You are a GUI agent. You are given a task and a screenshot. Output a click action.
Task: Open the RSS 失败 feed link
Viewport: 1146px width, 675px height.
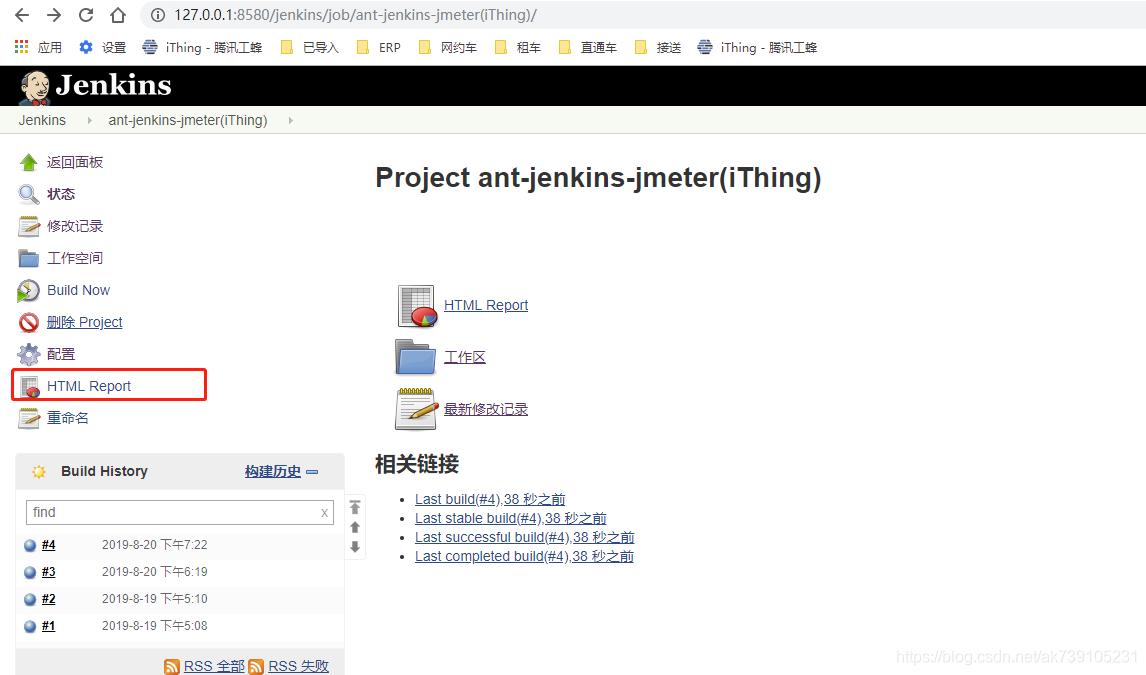pos(298,666)
